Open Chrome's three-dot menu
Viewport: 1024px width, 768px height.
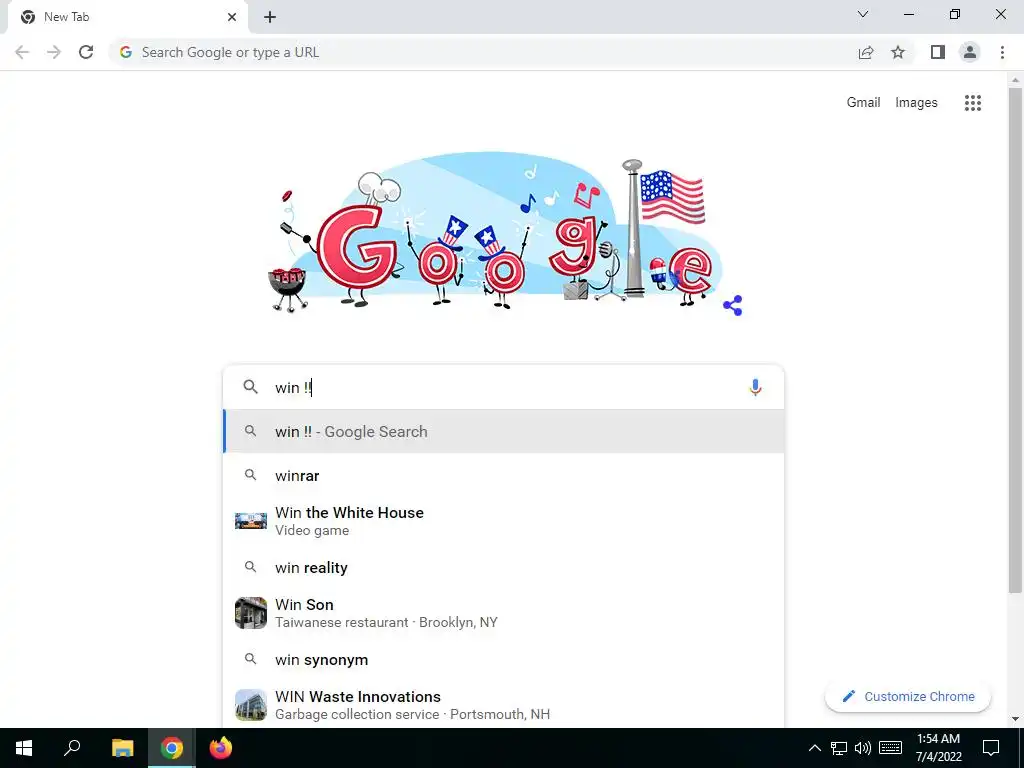click(x=1002, y=52)
